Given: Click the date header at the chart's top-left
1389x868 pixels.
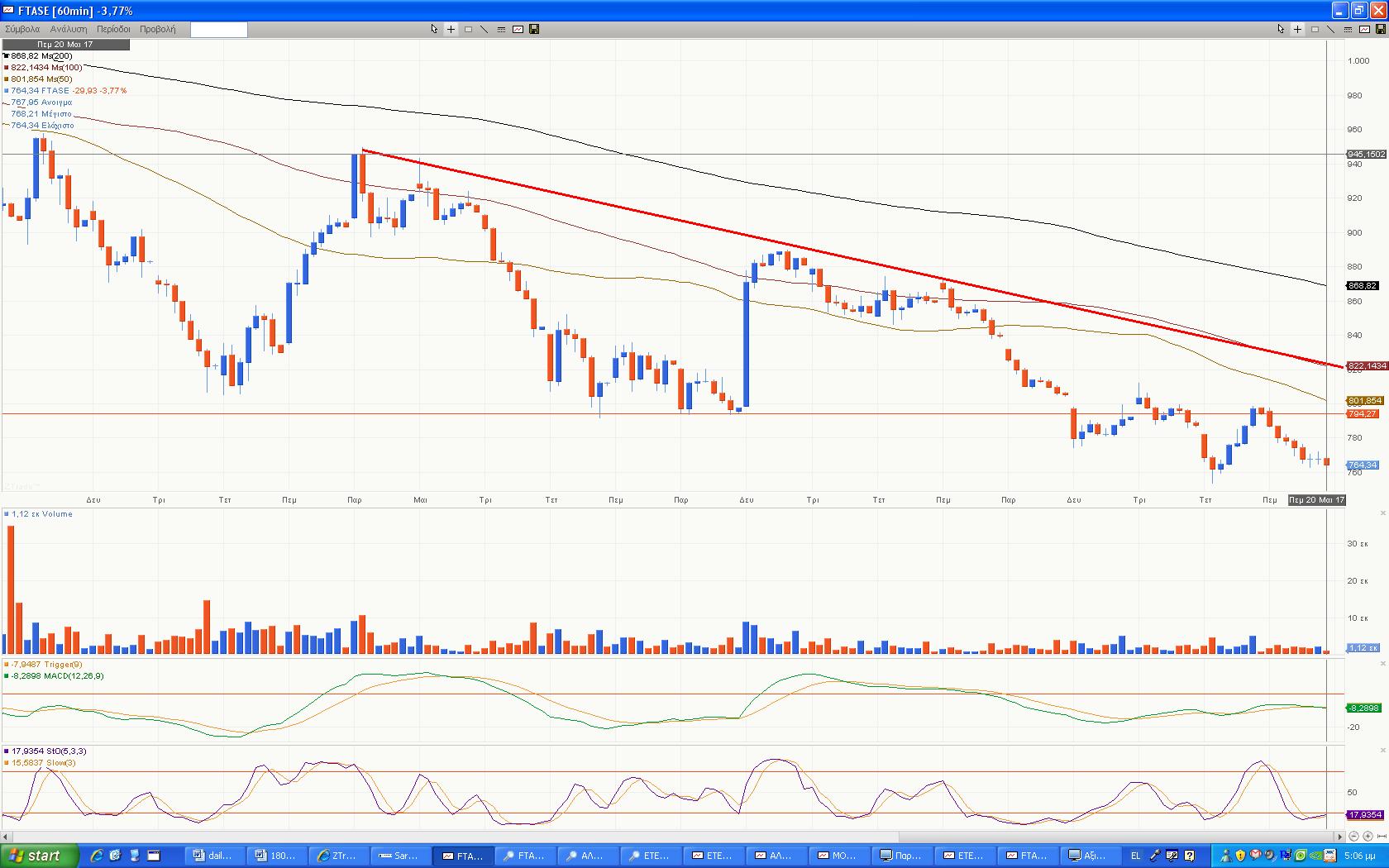Looking at the screenshot, I should pos(65,45).
